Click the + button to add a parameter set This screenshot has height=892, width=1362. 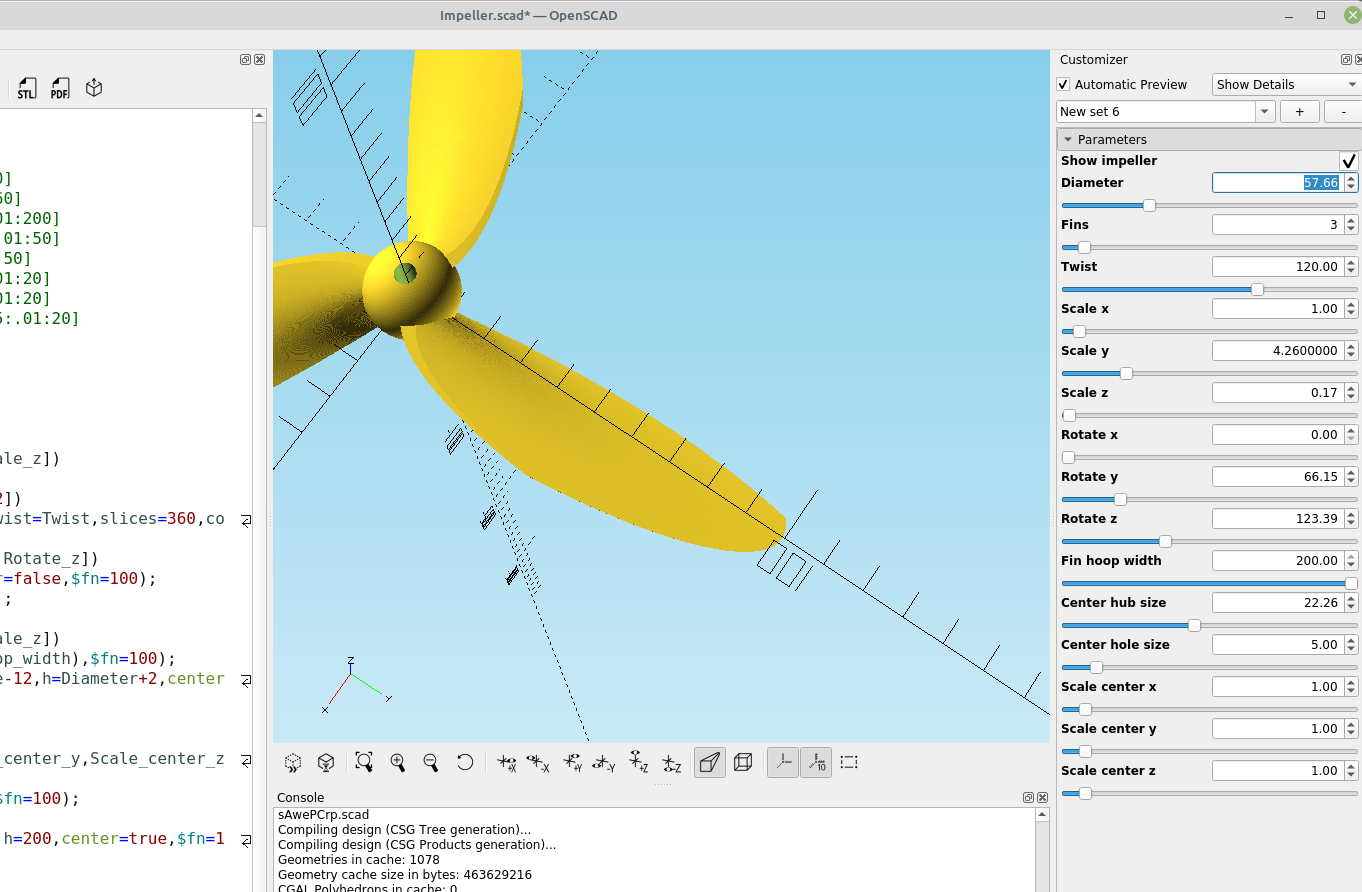tap(1299, 111)
